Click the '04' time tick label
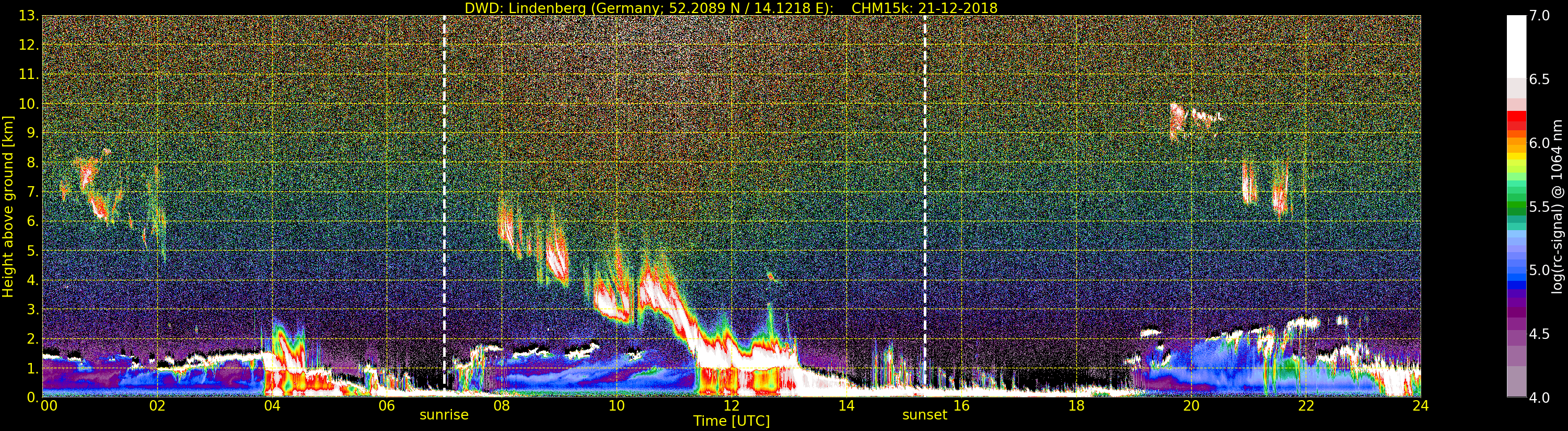The height and width of the screenshot is (431, 1568). [x=272, y=406]
